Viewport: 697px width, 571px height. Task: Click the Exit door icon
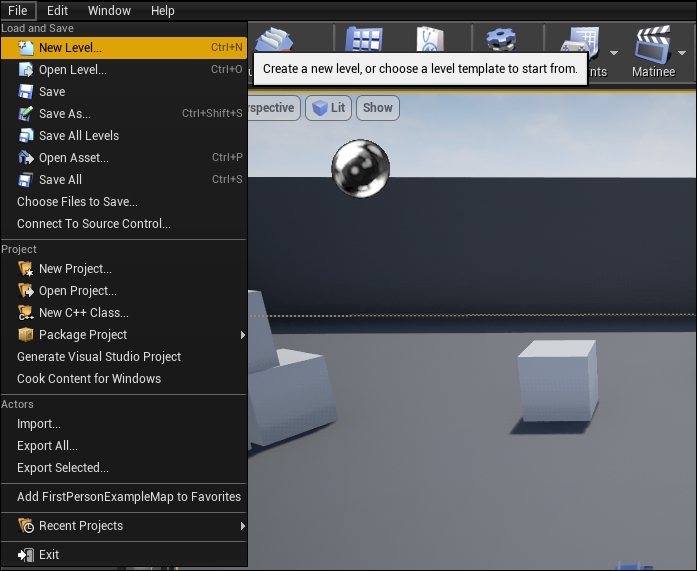coord(26,555)
